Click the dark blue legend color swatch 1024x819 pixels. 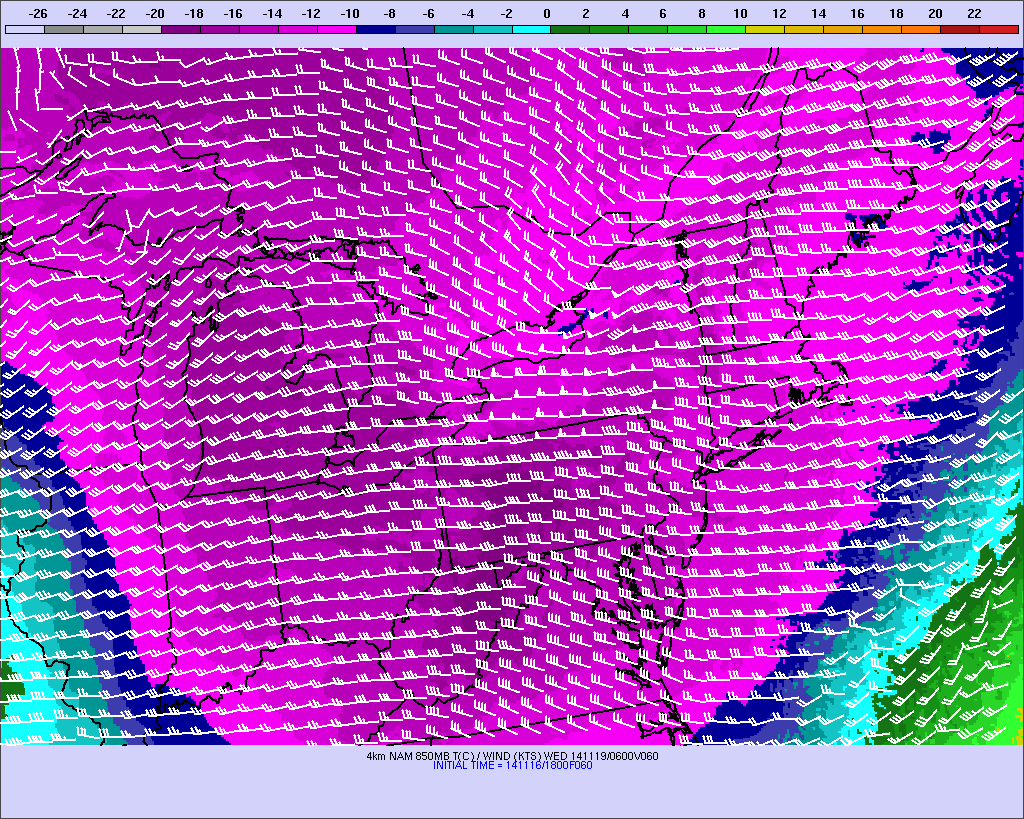pos(376,30)
